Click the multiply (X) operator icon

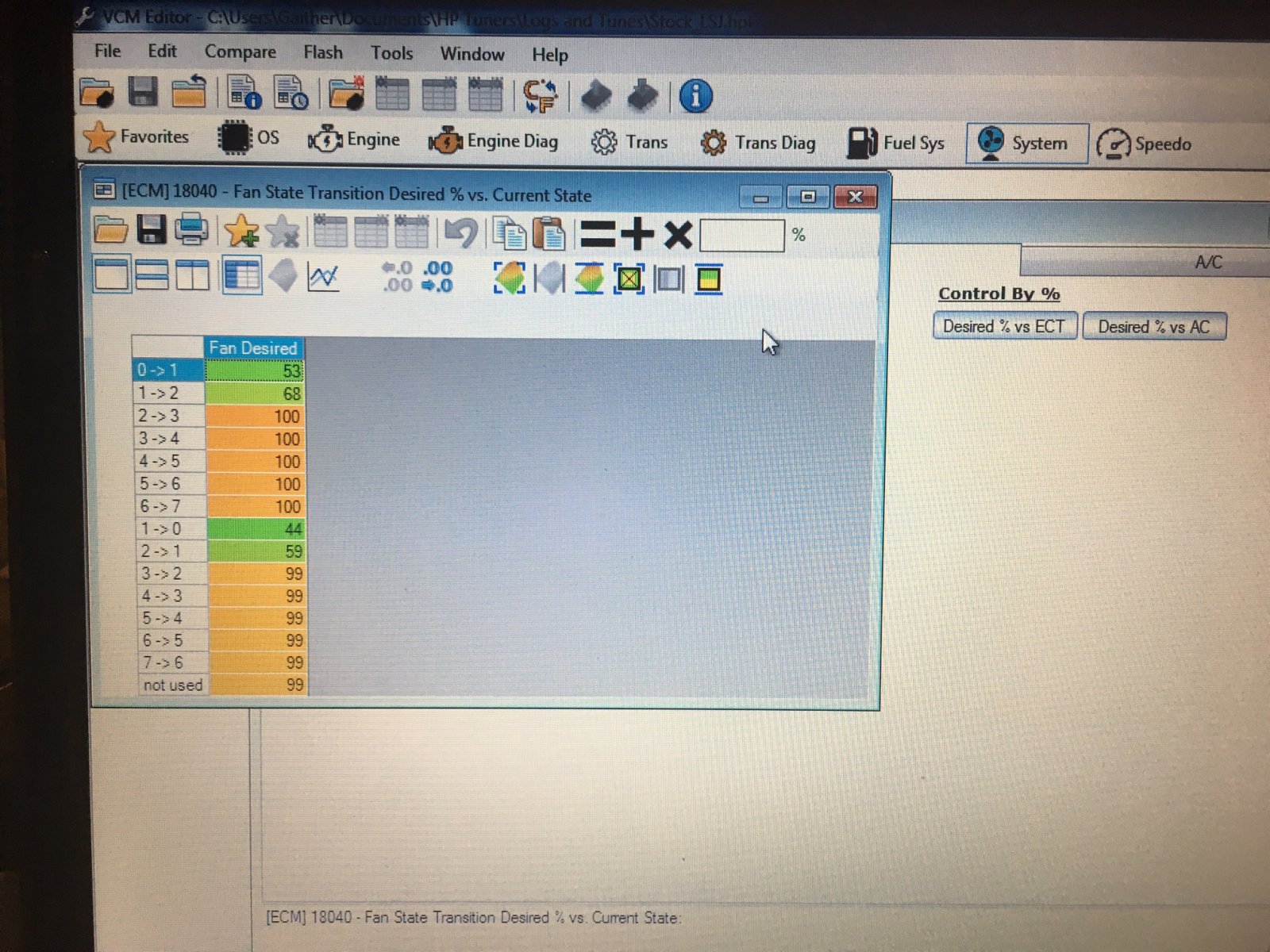pos(678,236)
